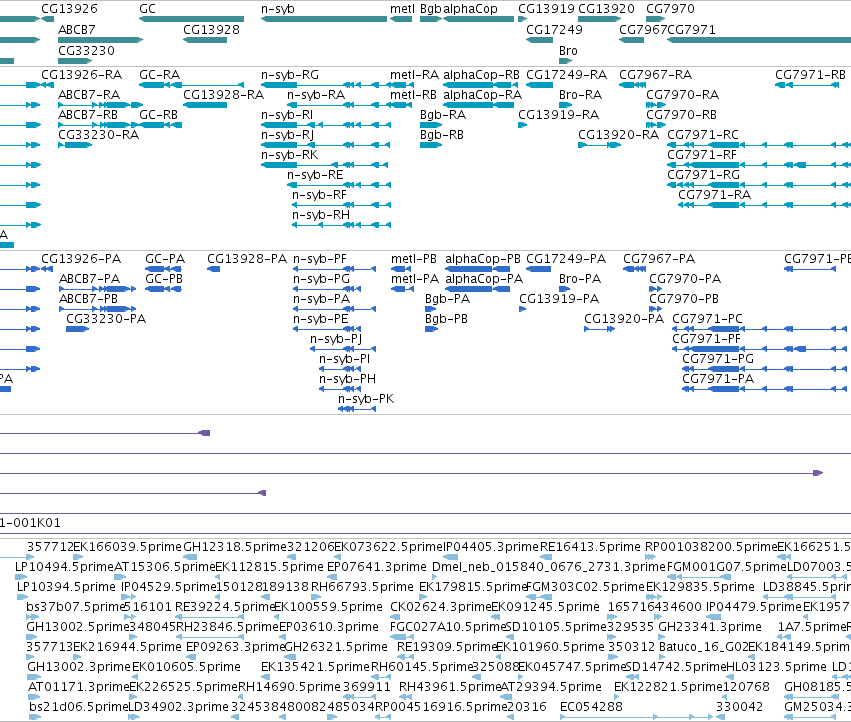Select transcript n-syb-RH
Viewport: 851px width, 722px height.
click(341, 225)
